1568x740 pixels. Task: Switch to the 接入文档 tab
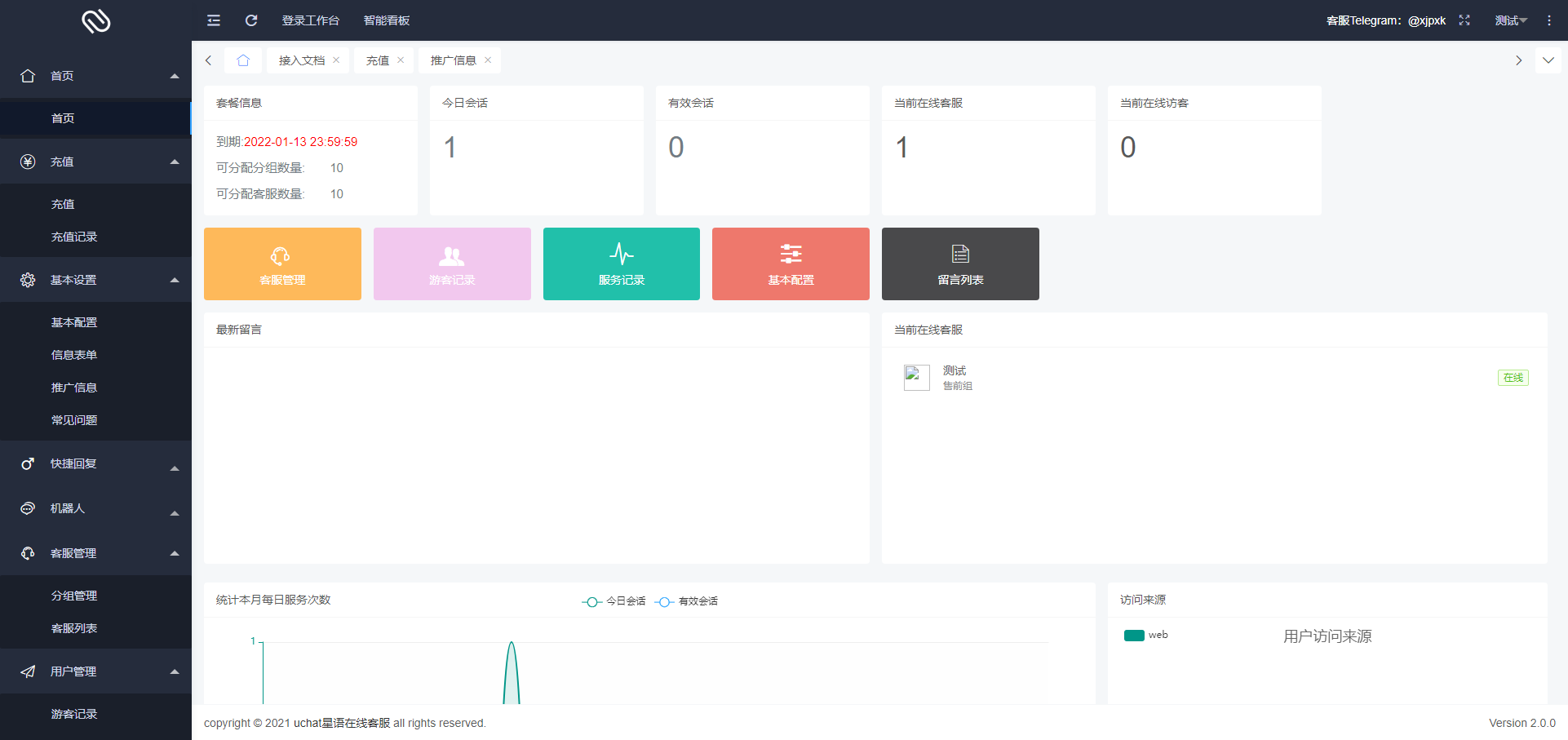(301, 60)
